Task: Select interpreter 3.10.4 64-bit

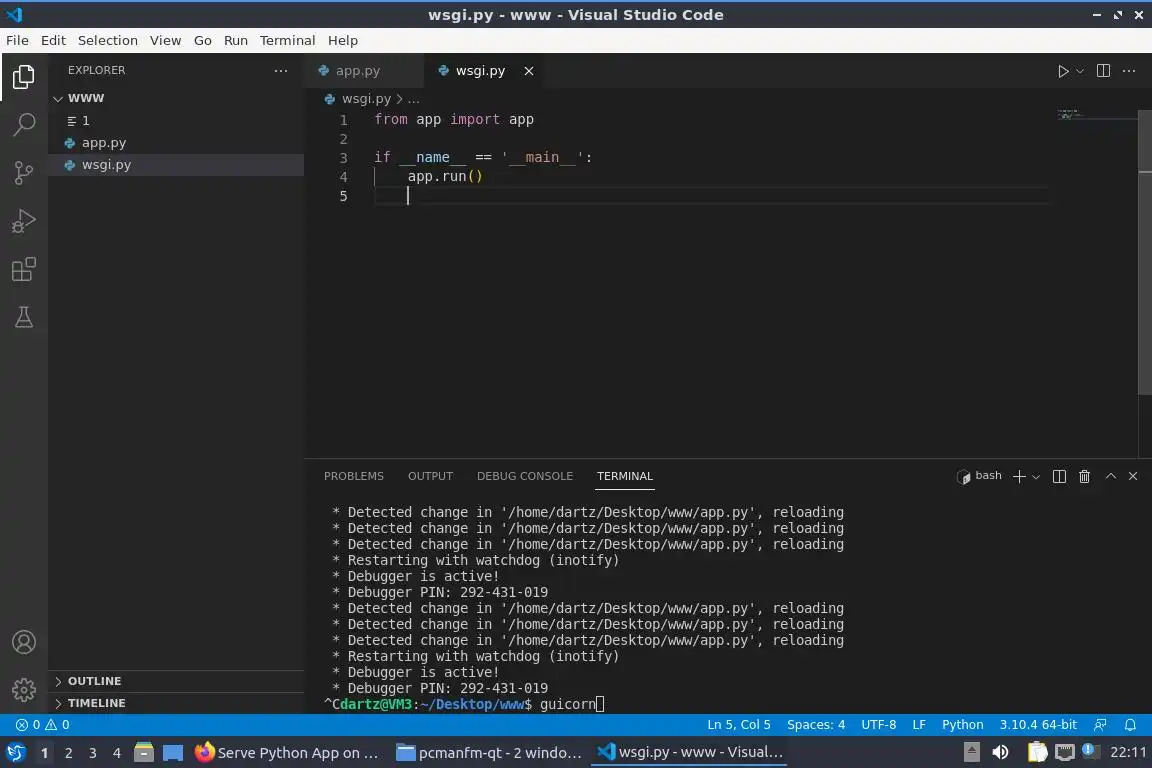Action: click(1037, 725)
